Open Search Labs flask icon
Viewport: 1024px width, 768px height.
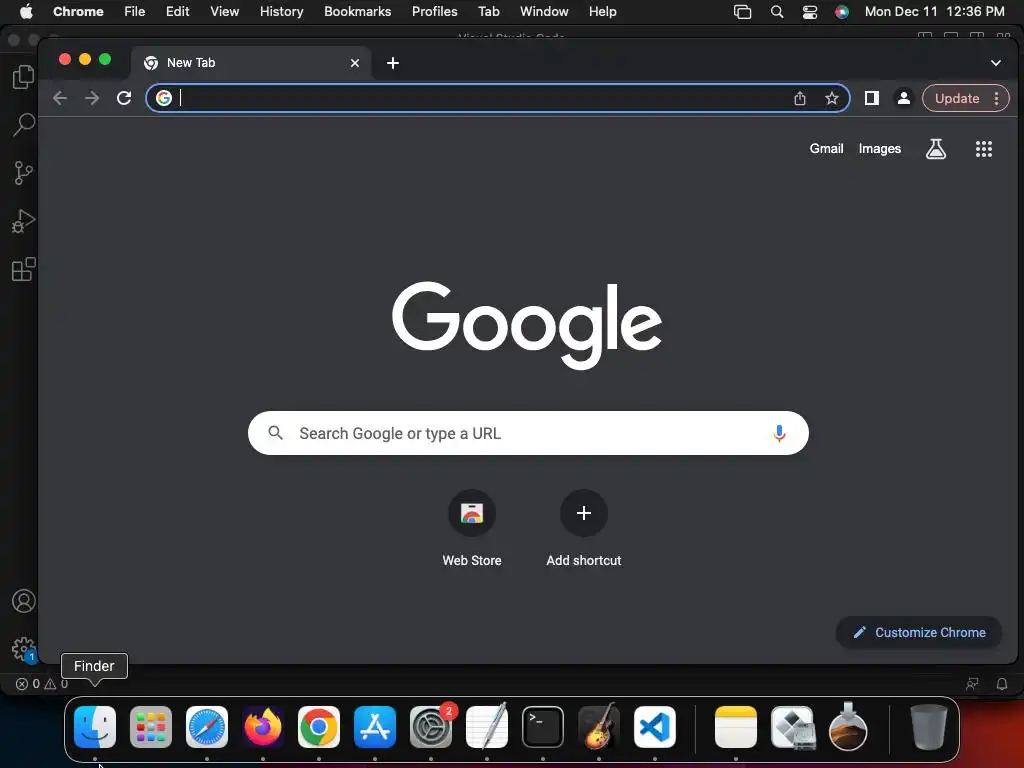coord(936,149)
